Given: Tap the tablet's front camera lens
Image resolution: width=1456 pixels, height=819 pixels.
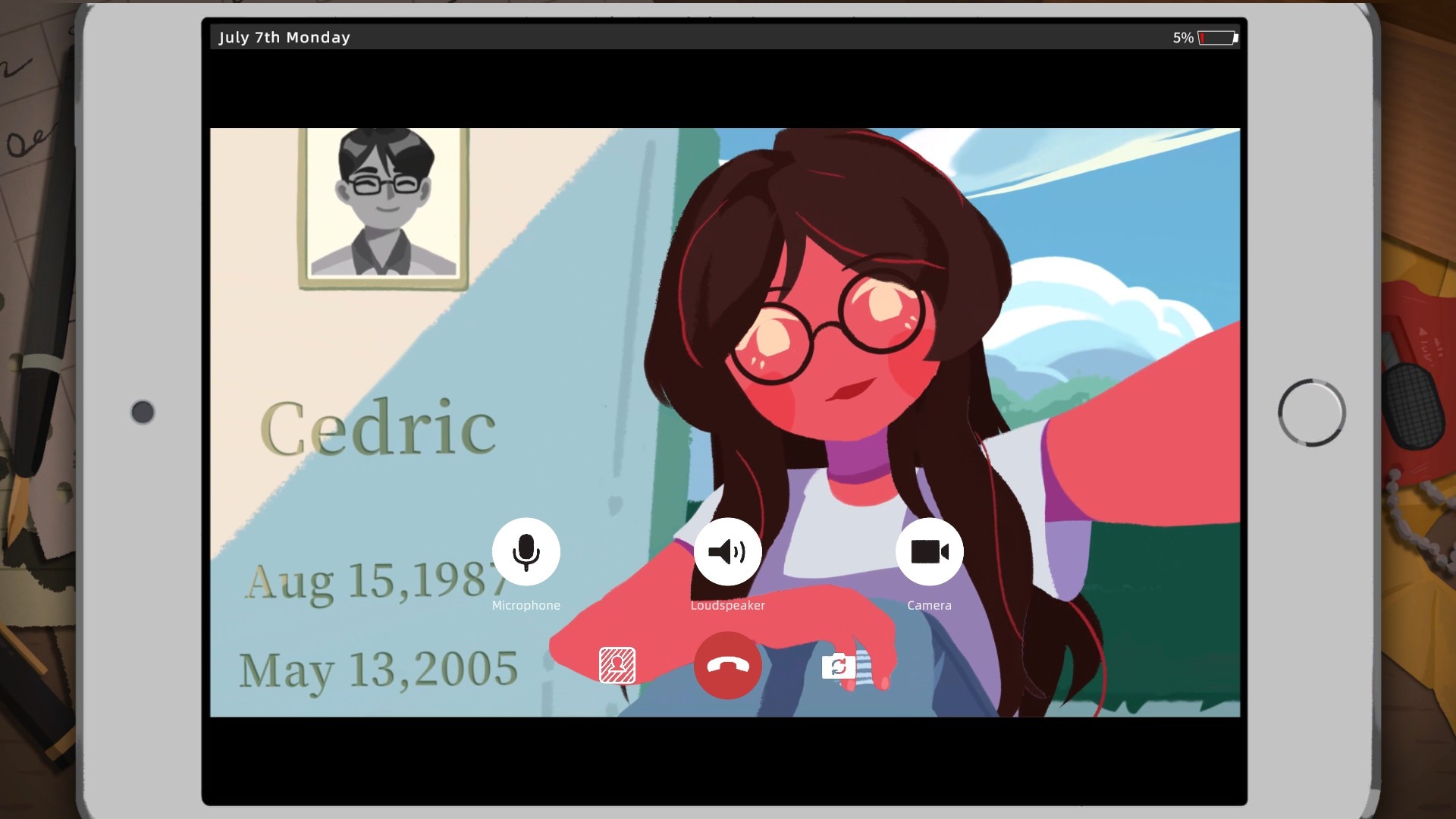Looking at the screenshot, I should click(x=143, y=412).
